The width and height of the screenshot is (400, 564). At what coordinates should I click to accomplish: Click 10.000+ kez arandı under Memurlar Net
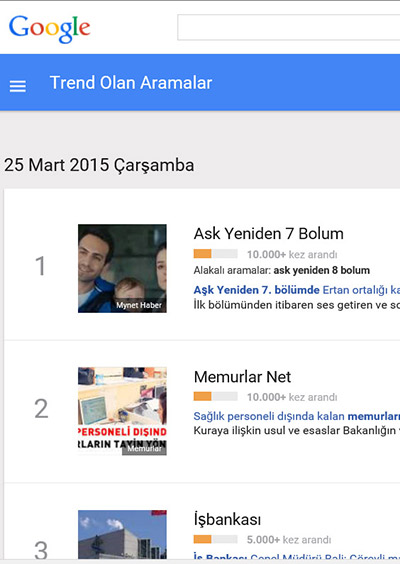pyautogui.click(x=292, y=397)
